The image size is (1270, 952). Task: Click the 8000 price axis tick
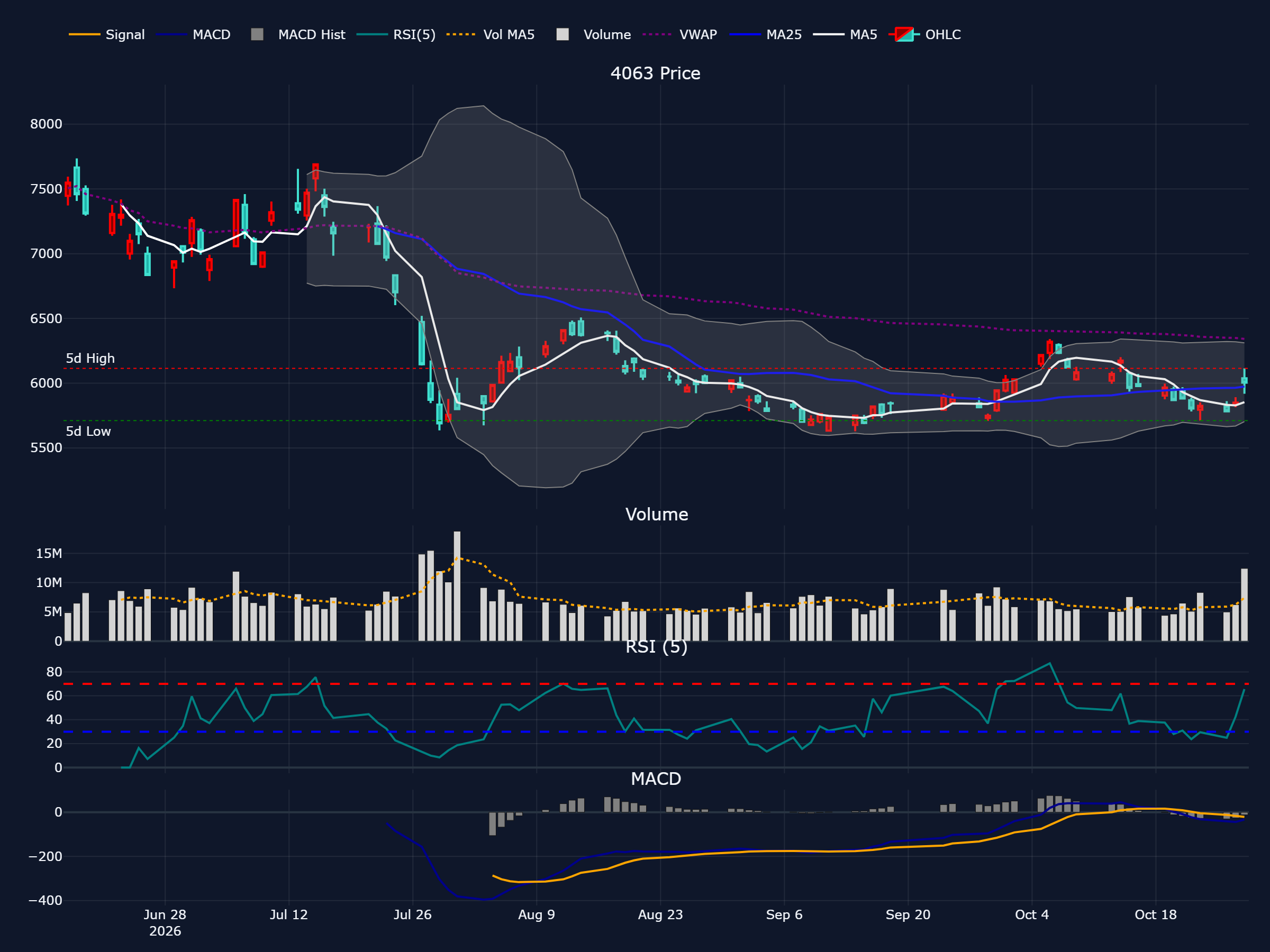click(46, 124)
